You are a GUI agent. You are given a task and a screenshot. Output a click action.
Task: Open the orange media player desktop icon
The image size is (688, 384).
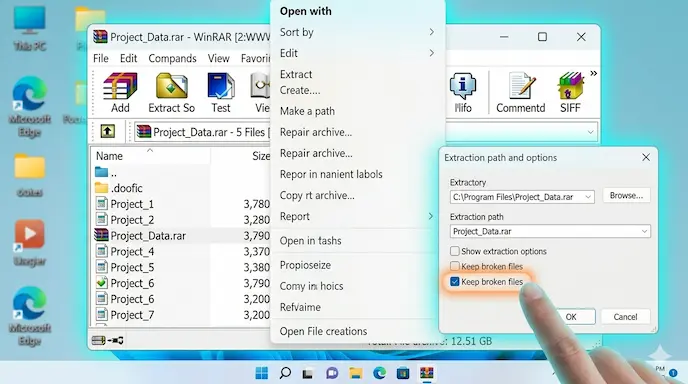[29, 243]
